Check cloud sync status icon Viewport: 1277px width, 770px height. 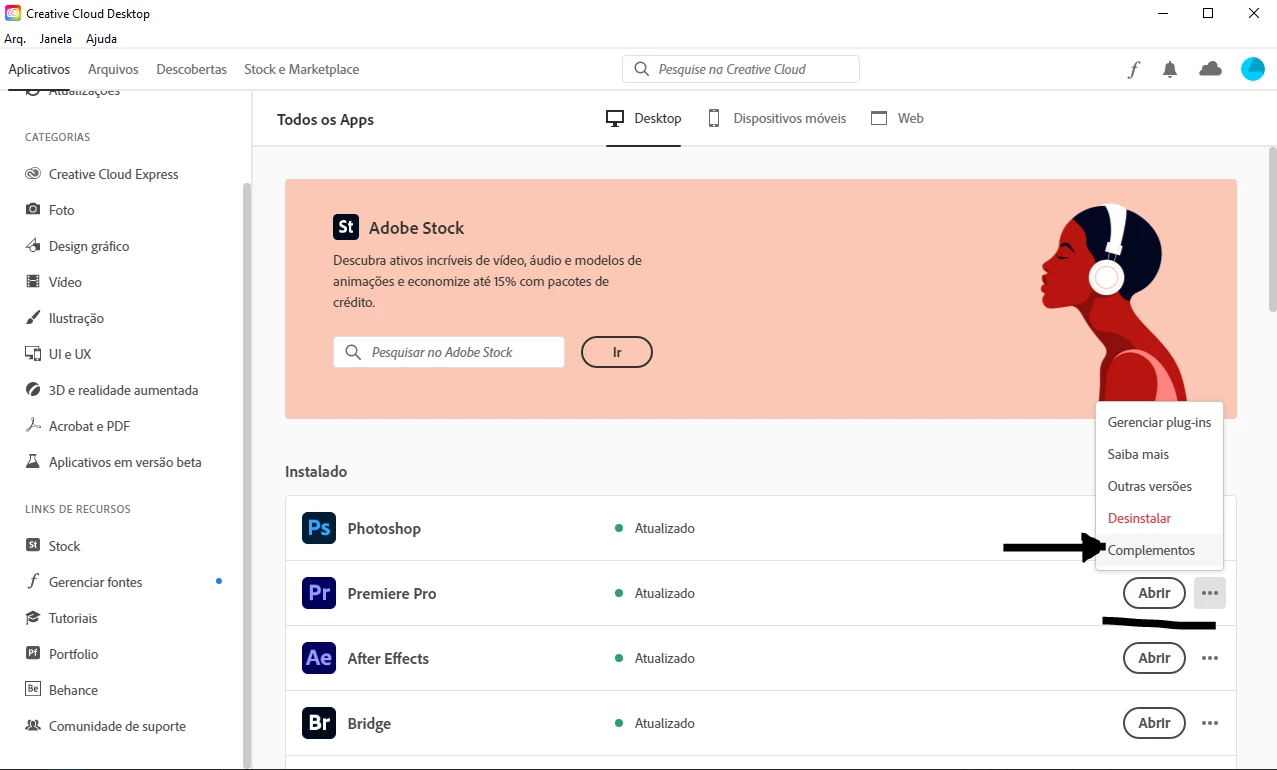[1210, 69]
